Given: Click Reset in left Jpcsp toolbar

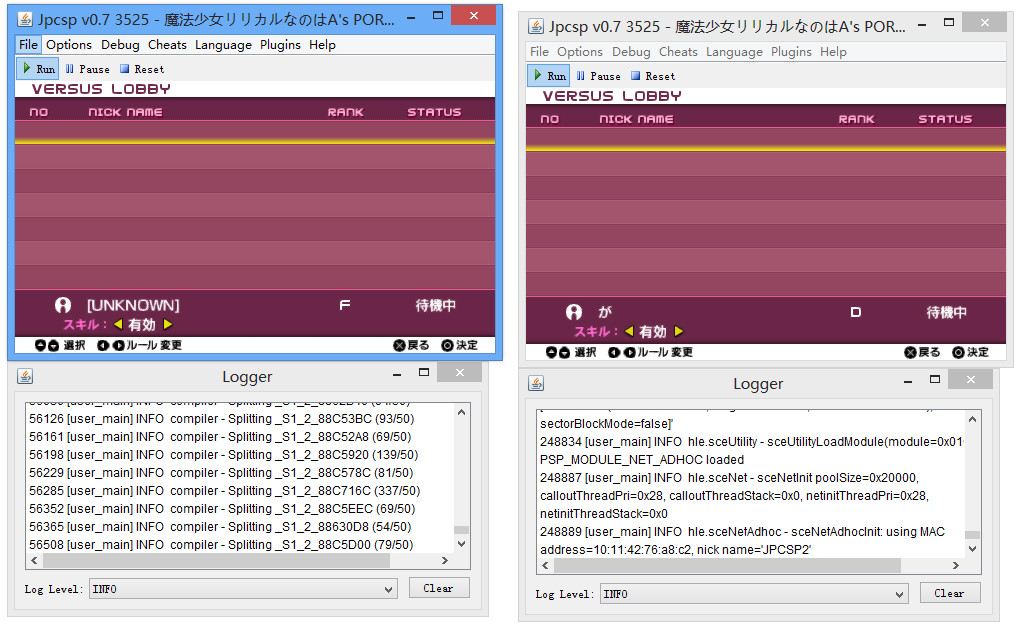Looking at the screenshot, I should point(142,69).
